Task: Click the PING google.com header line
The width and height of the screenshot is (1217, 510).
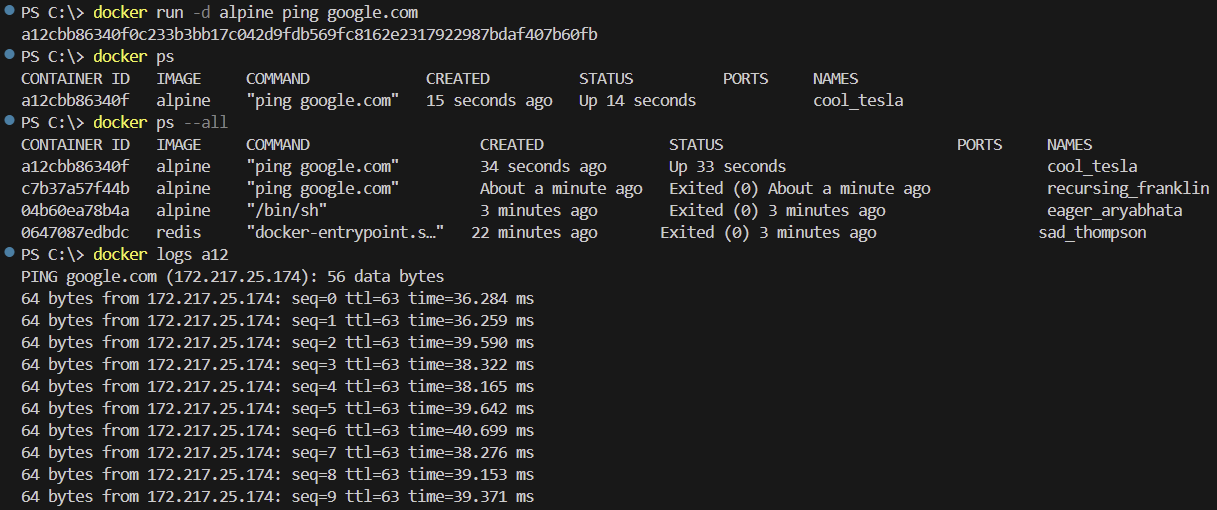Action: (233, 277)
